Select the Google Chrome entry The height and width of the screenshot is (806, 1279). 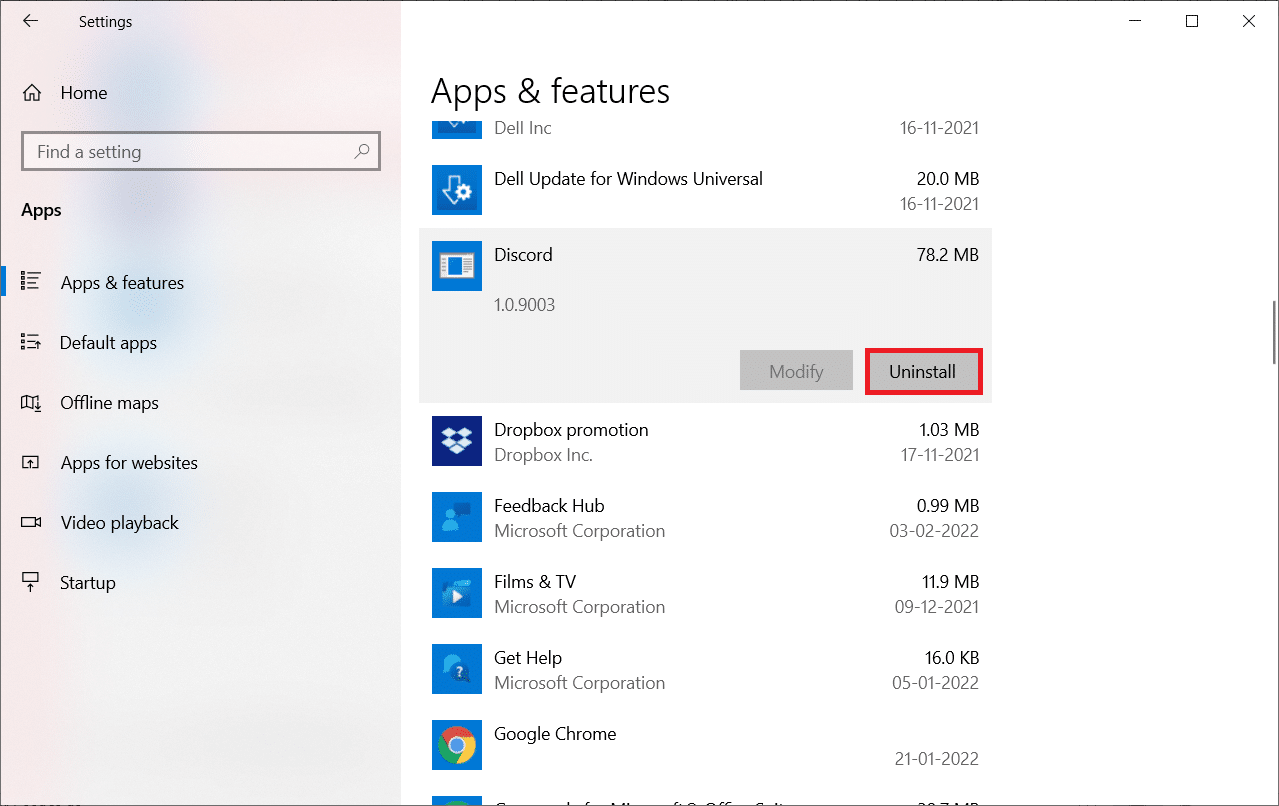click(x=706, y=745)
